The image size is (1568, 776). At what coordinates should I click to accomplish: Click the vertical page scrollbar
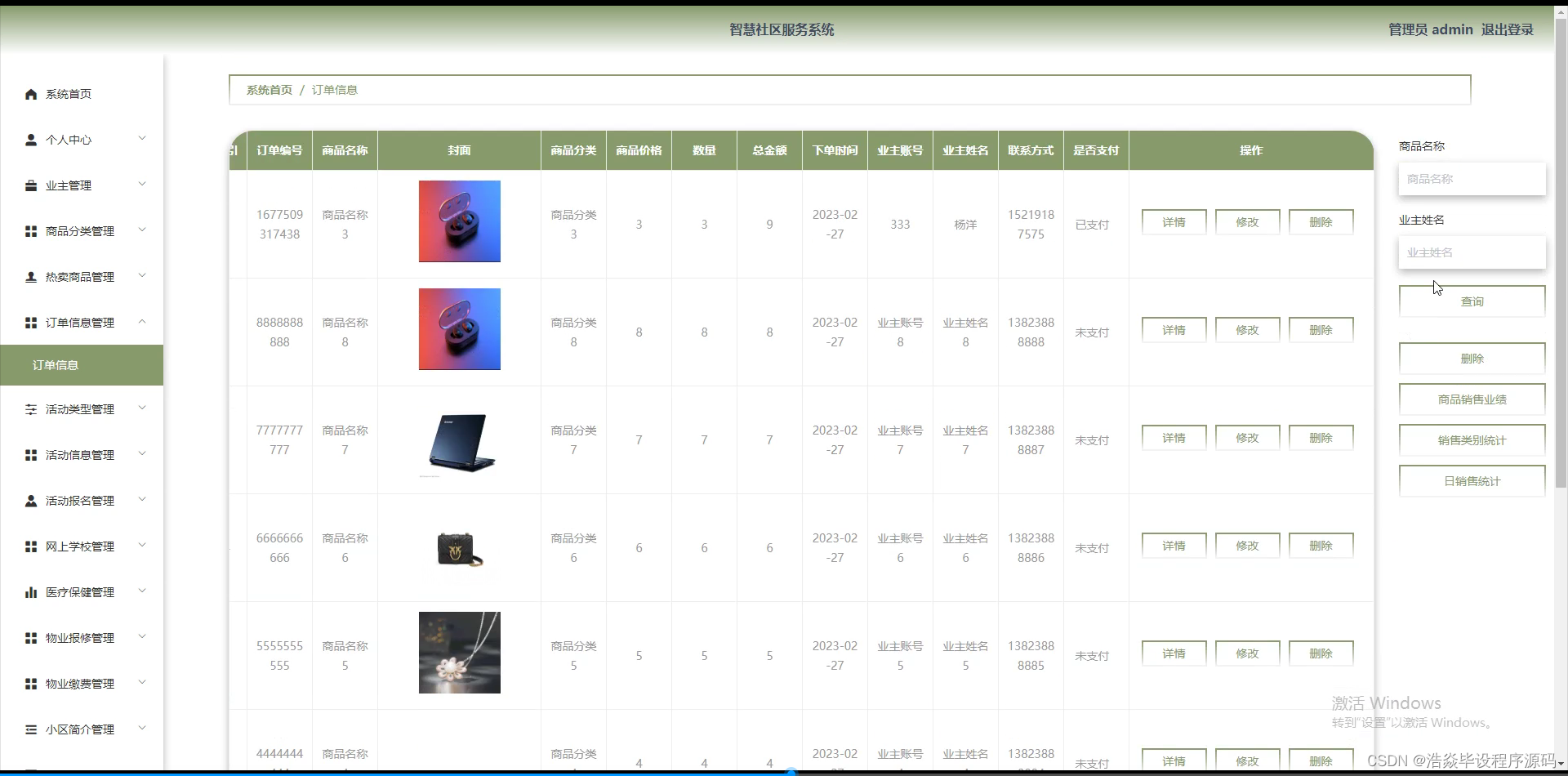click(x=1561, y=253)
